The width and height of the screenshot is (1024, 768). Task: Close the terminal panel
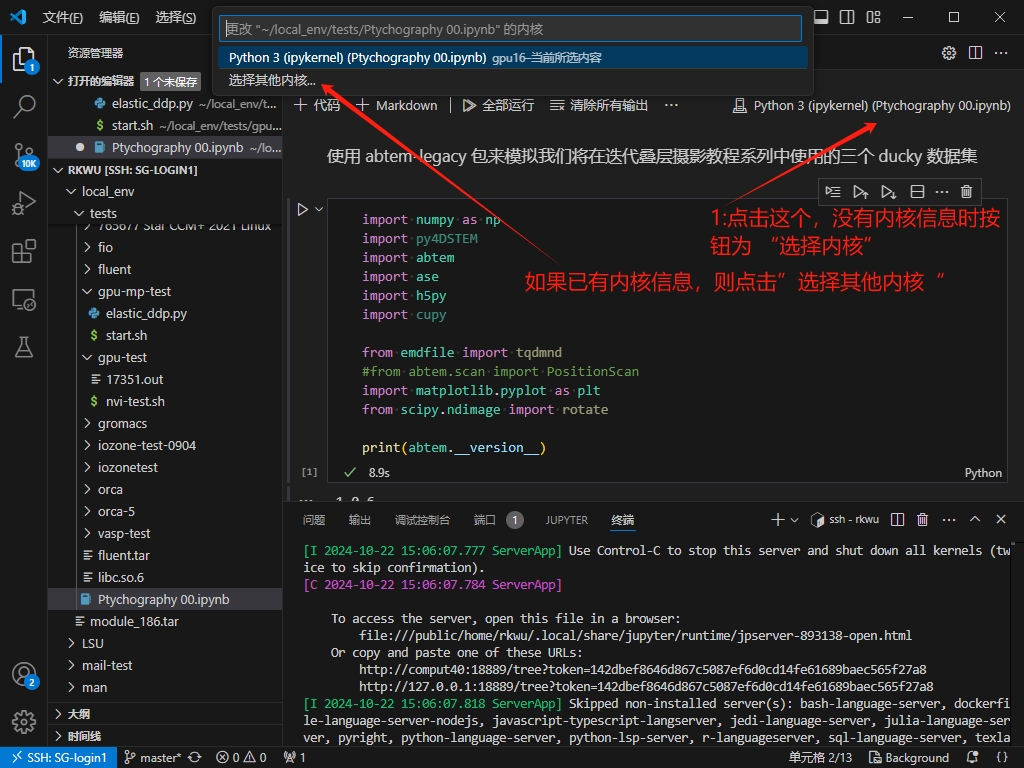1001,519
